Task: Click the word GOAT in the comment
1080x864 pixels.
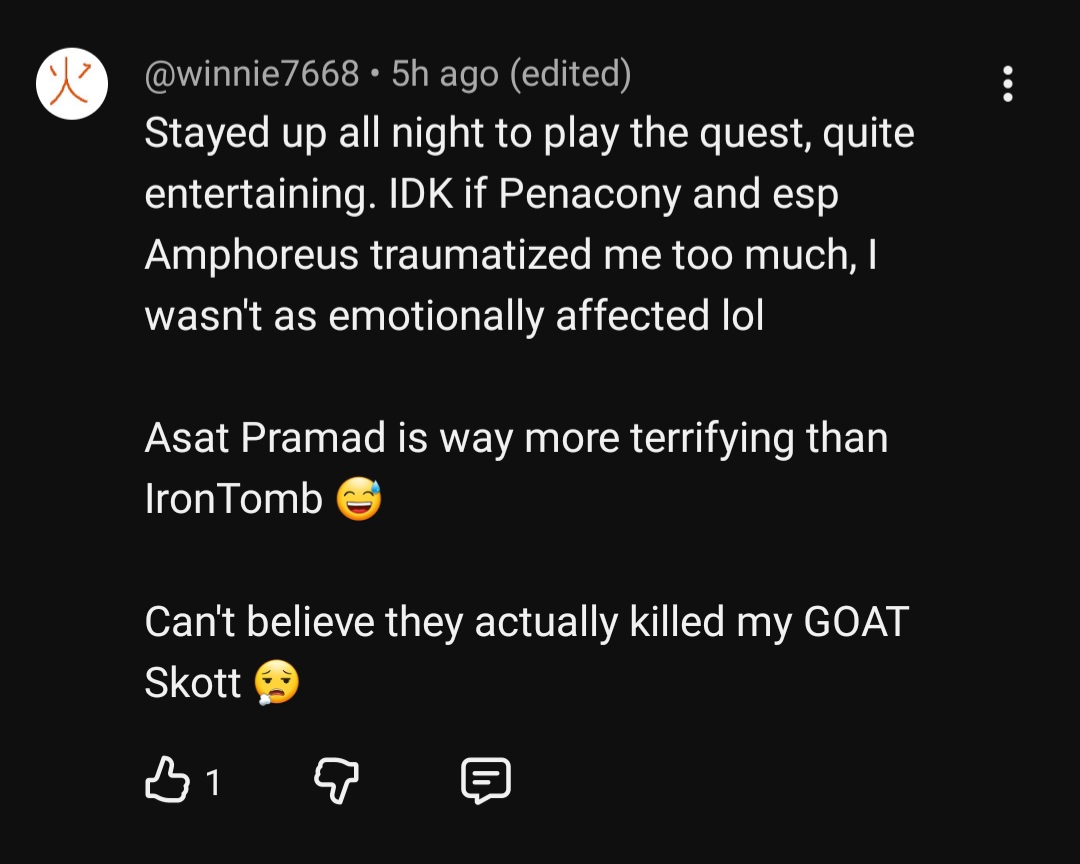Action: click(856, 621)
